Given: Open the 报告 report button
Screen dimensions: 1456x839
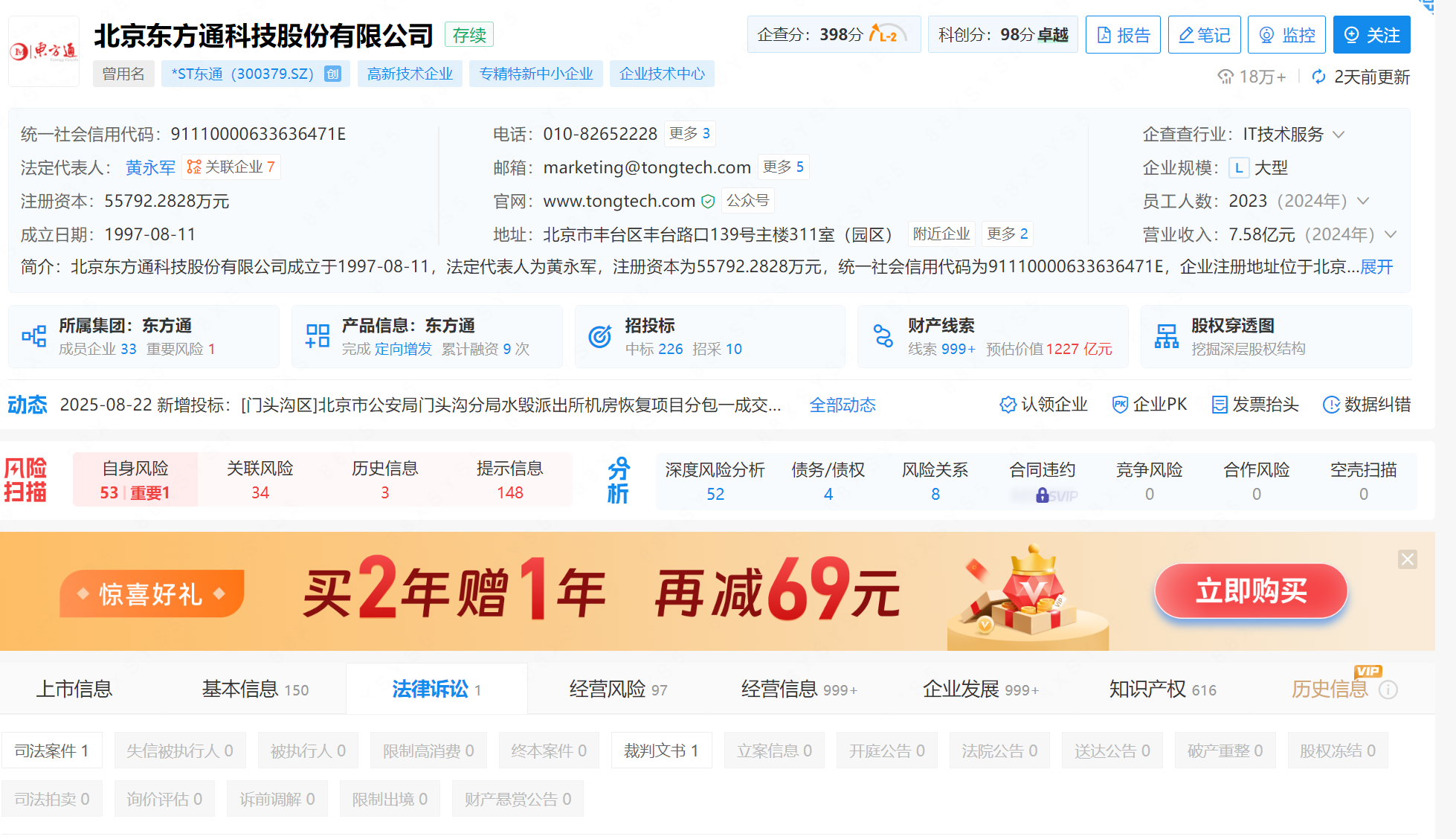Looking at the screenshot, I should pyautogui.click(x=1123, y=35).
